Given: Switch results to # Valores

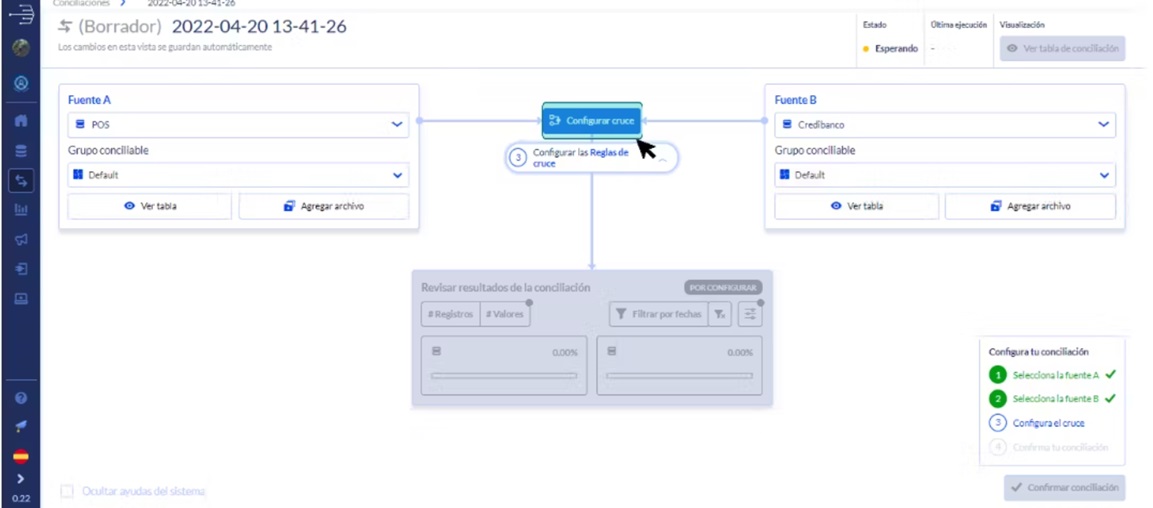Looking at the screenshot, I should click(x=504, y=314).
